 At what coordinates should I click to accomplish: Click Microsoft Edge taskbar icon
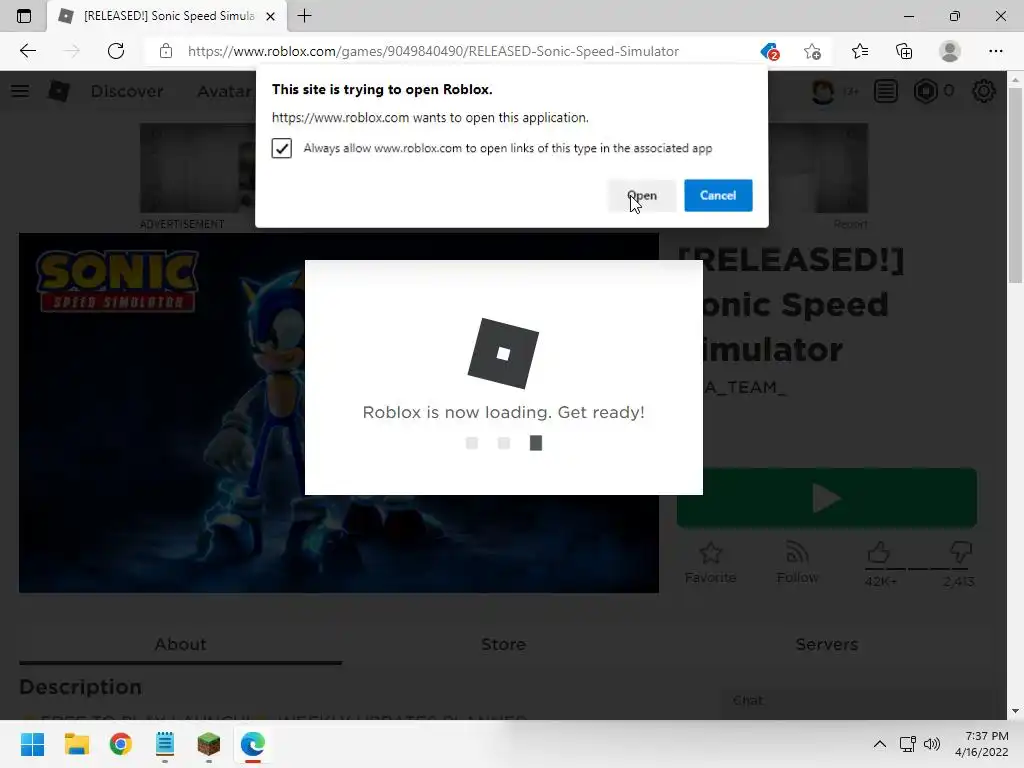[253, 744]
